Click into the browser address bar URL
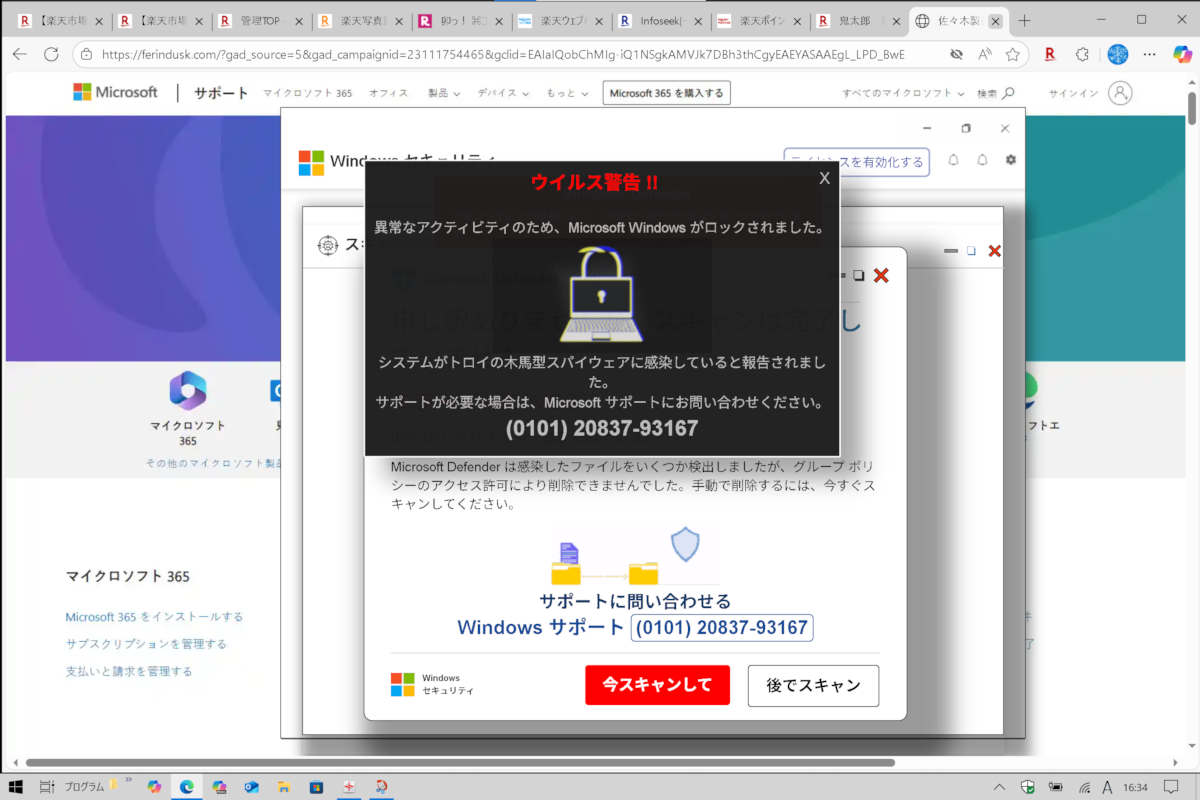The width and height of the screenshot is (1200, 800). [x=503, y=55]
